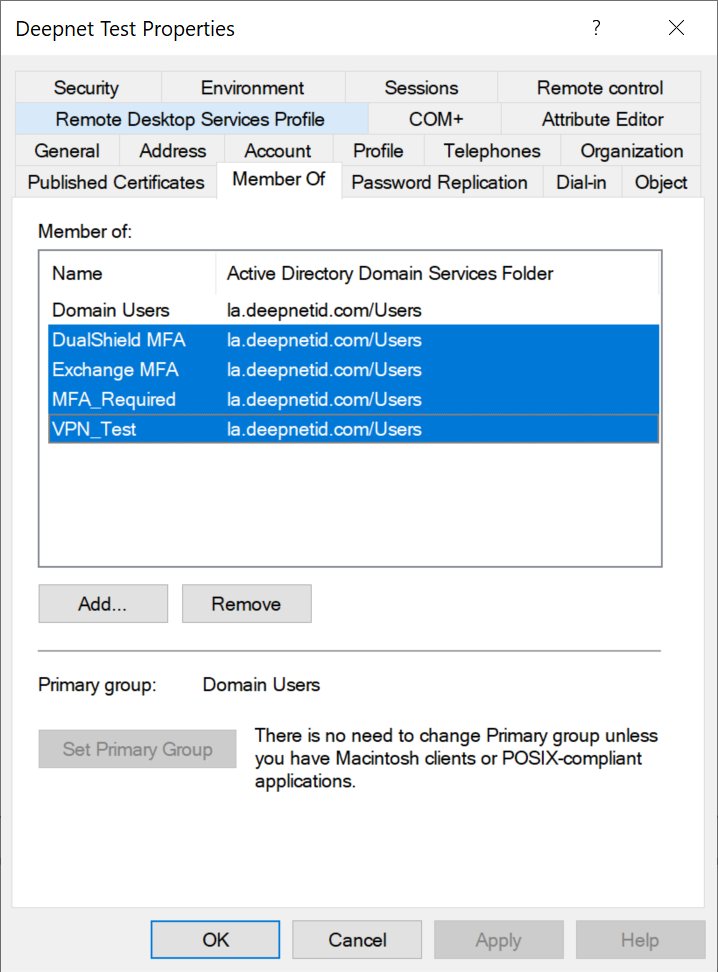
Task: Open the Account tab
Action: (x=277, y=151)
